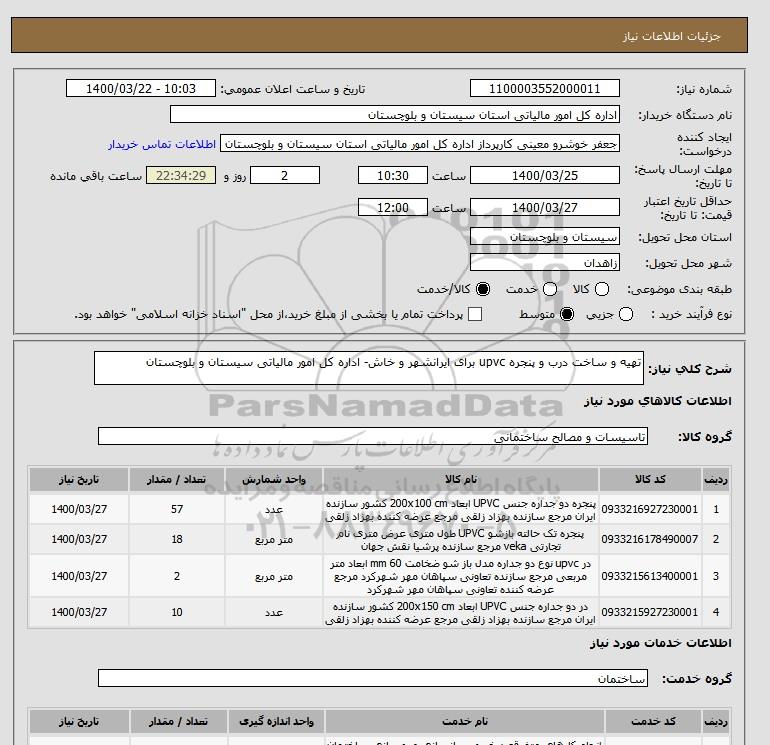Click the نام خدمت column header

(x=465, y=721)
